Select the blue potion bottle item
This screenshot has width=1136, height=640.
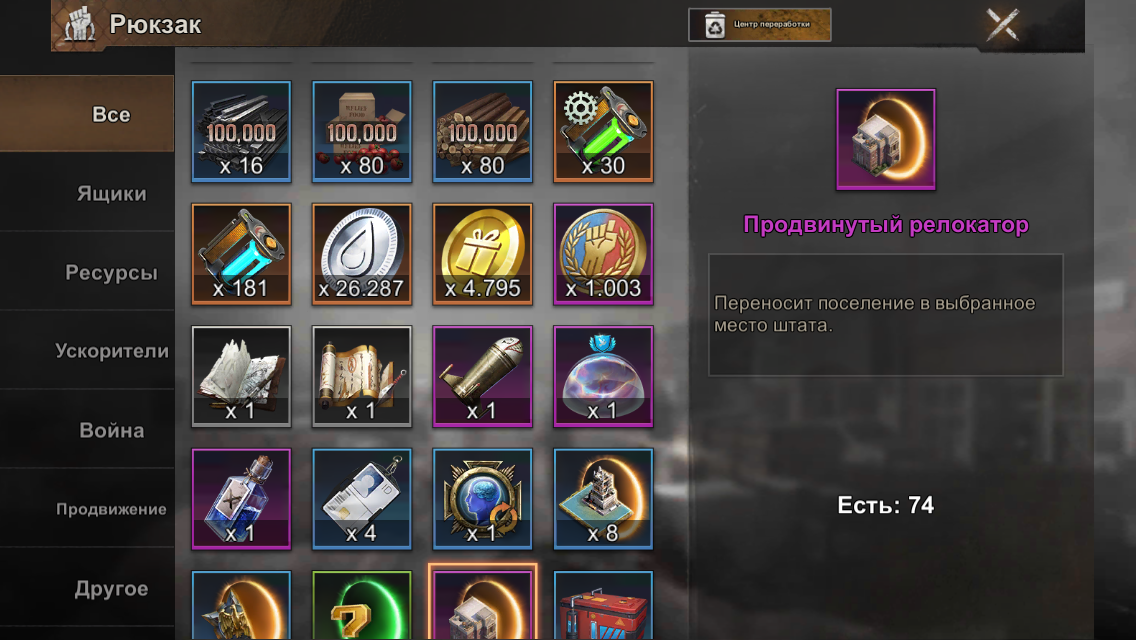coord(241,499)
